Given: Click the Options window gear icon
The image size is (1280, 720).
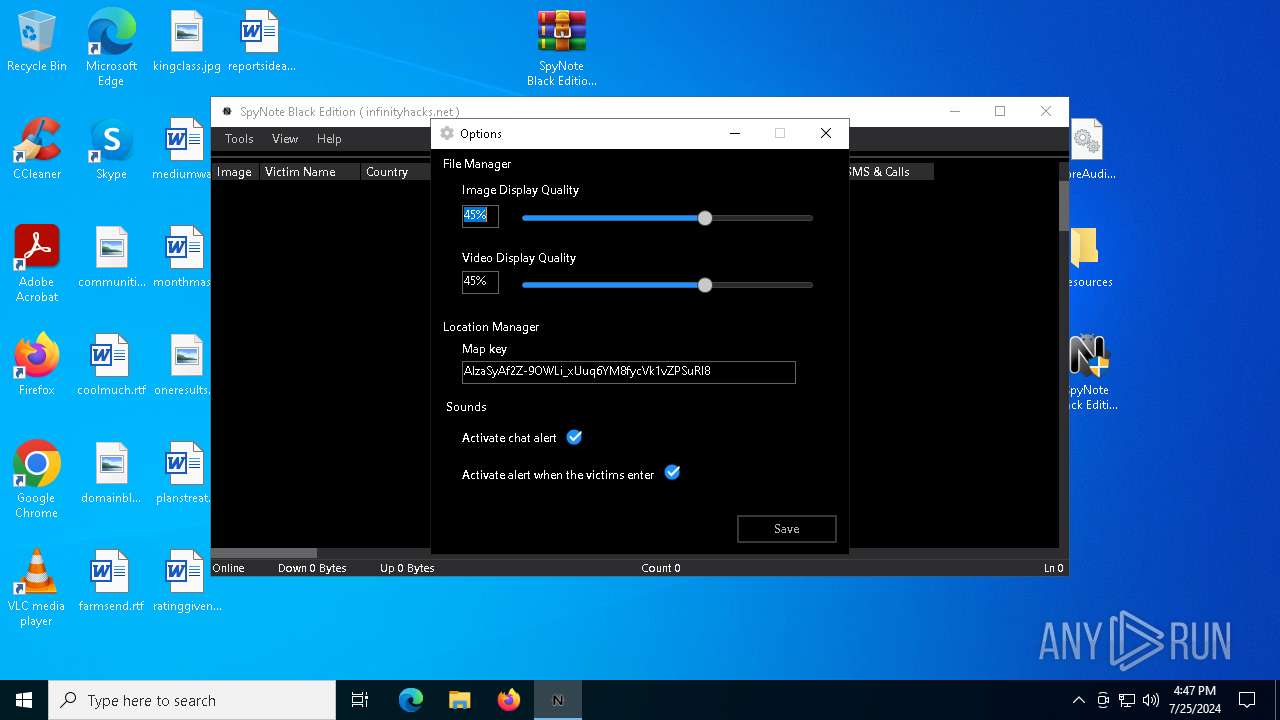Looking at the screenshot, I should point(447,133).
